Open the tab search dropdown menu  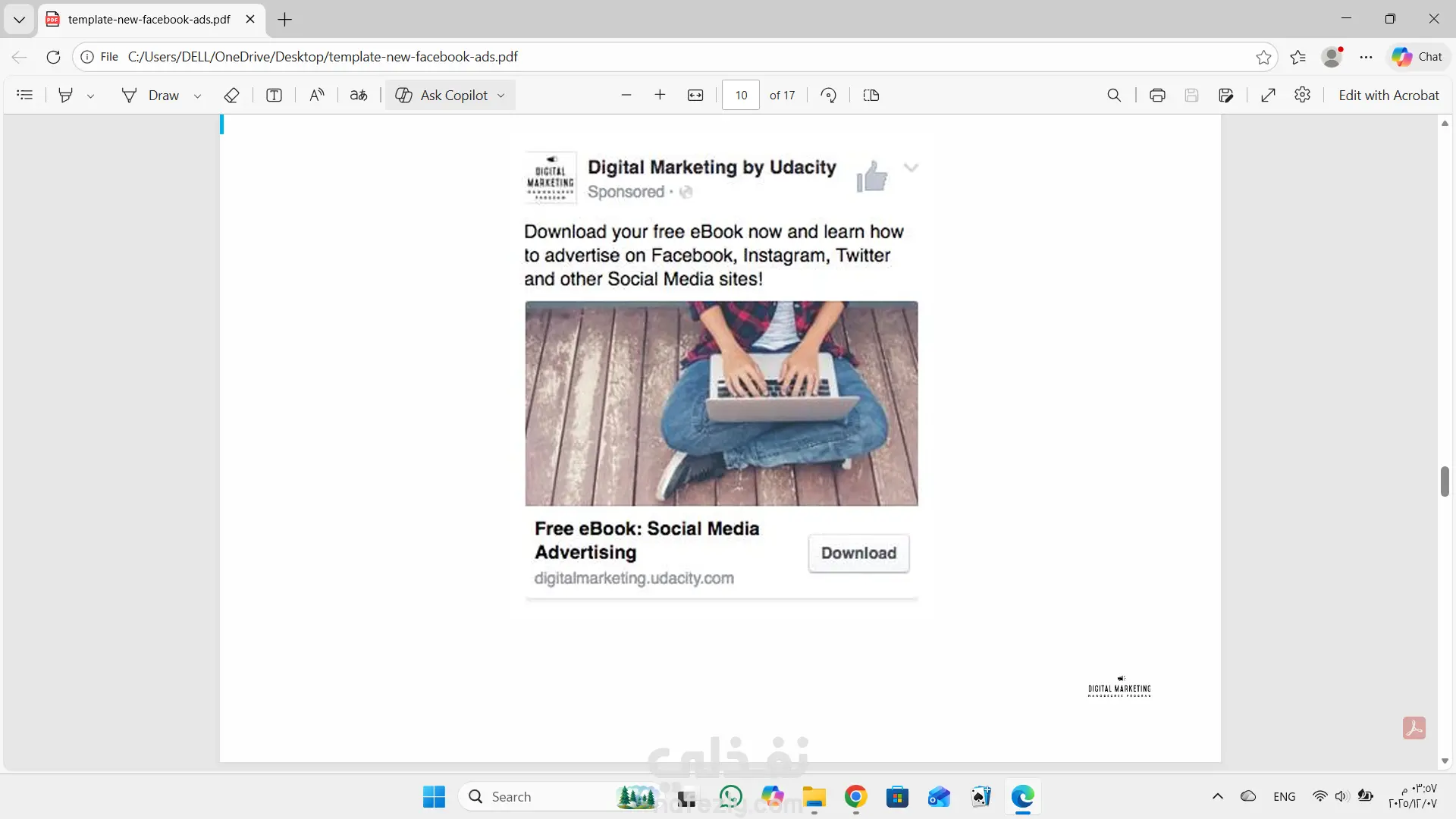[19, 20]
